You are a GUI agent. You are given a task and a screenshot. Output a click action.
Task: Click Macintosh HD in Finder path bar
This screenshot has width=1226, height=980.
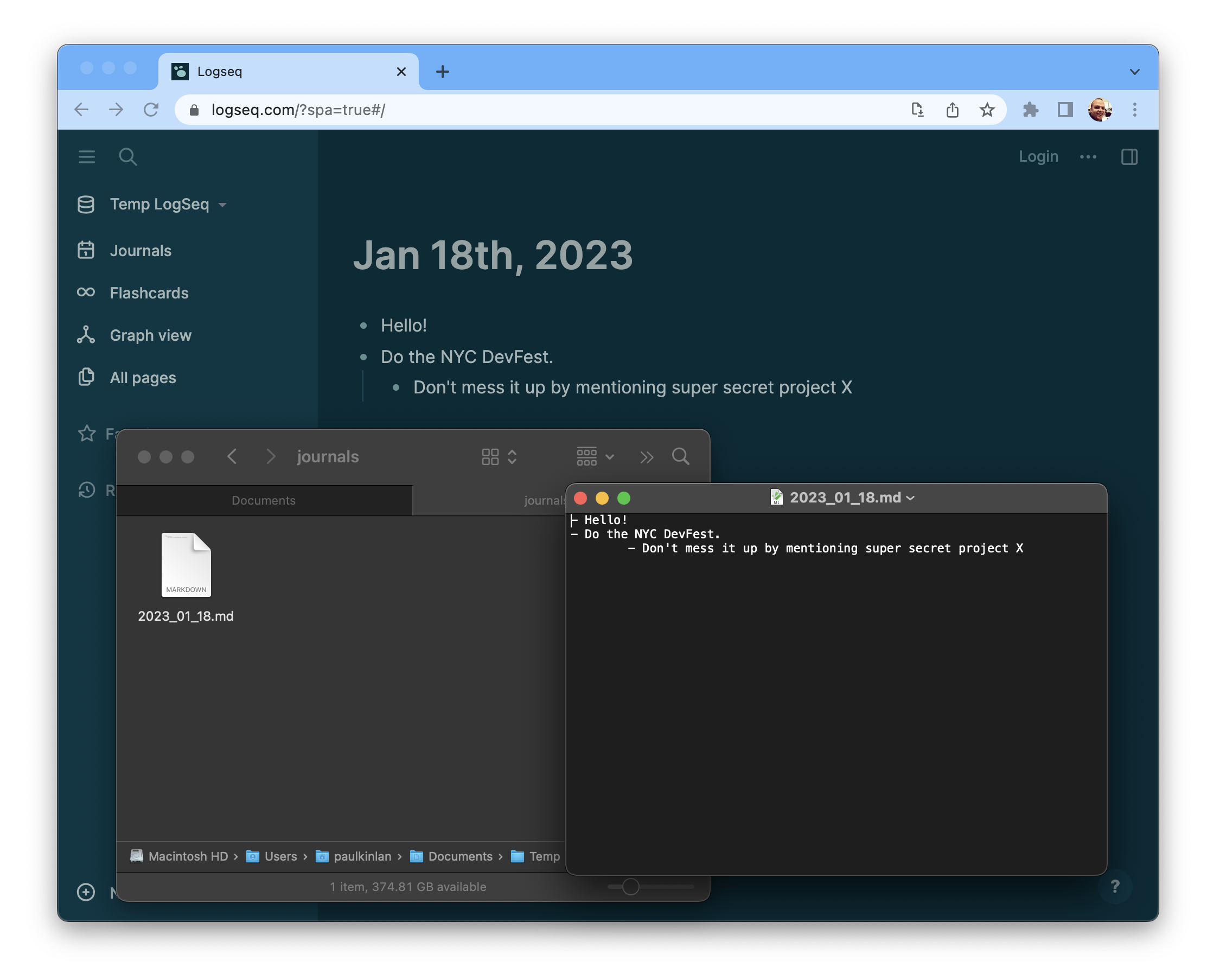[179, 856]
